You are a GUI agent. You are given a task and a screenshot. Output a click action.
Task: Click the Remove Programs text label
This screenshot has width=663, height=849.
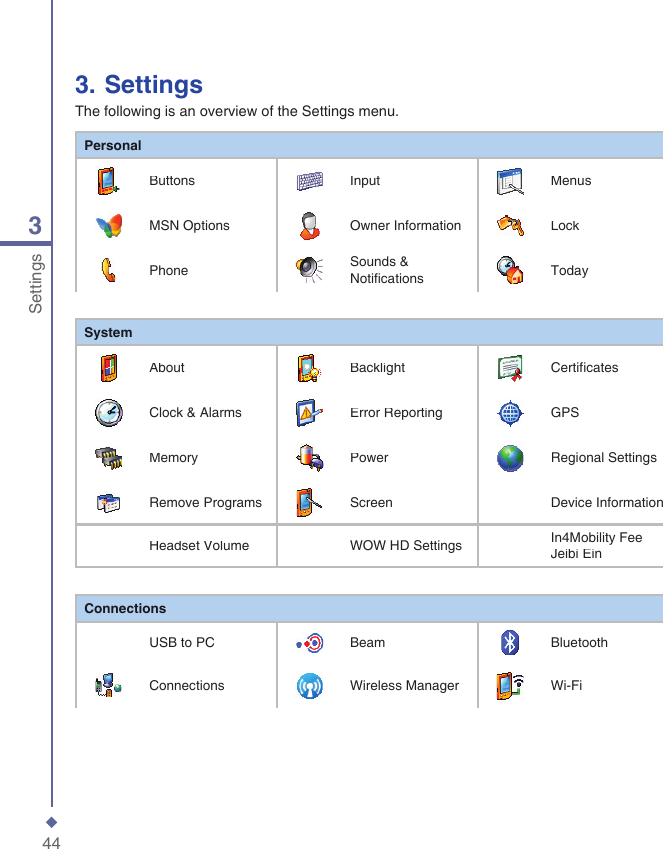[x=205, y=503]
